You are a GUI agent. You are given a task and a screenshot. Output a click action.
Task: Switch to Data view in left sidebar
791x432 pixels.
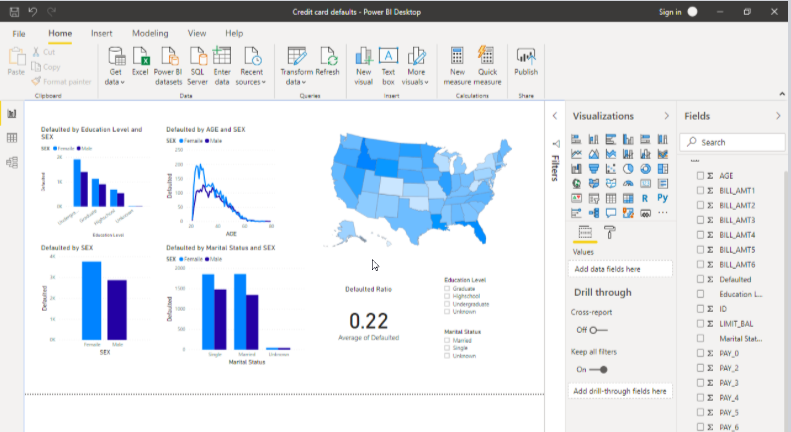12,138
